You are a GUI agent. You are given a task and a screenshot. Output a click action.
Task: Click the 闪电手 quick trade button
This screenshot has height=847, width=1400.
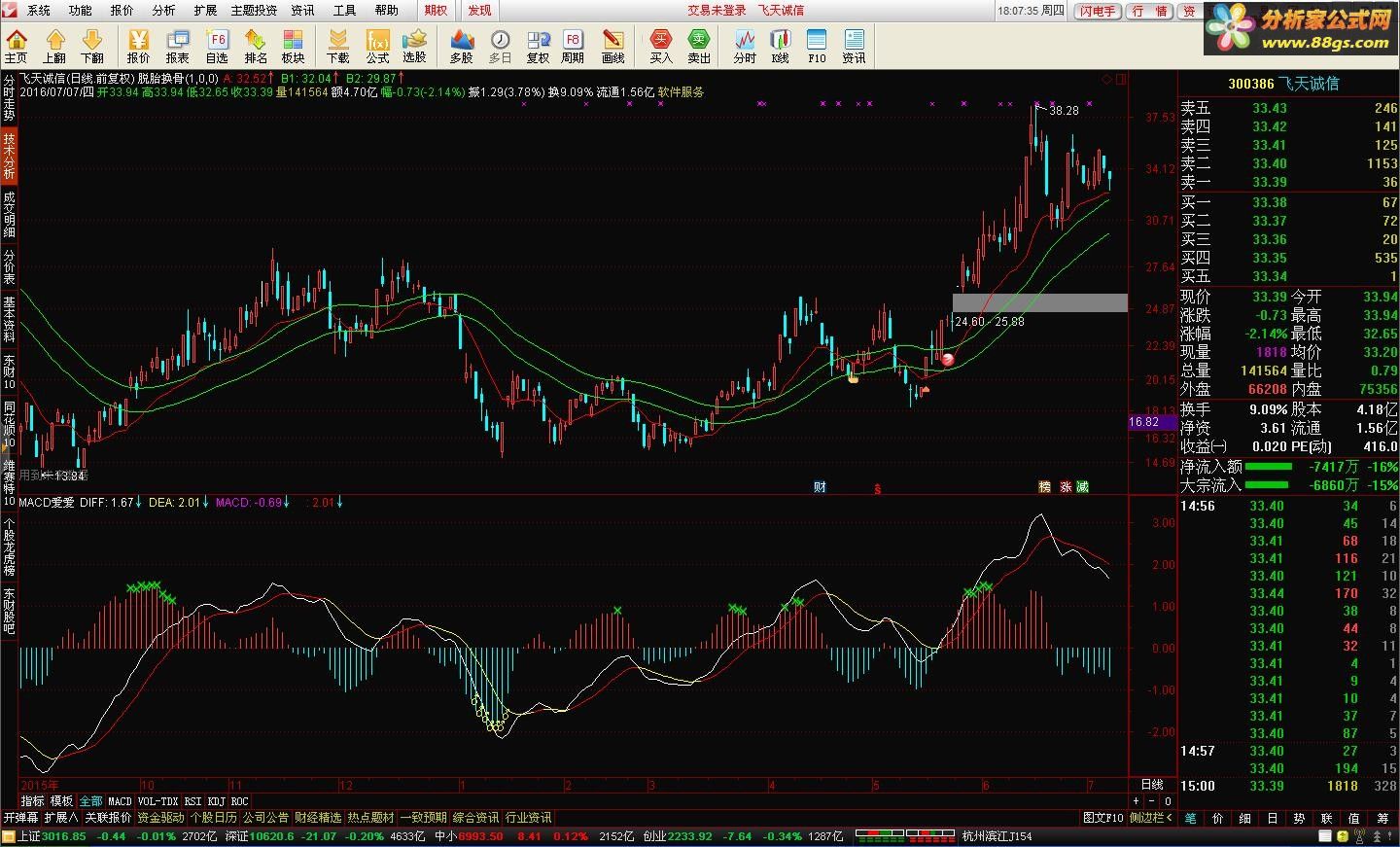click(x=1098, y=11)
